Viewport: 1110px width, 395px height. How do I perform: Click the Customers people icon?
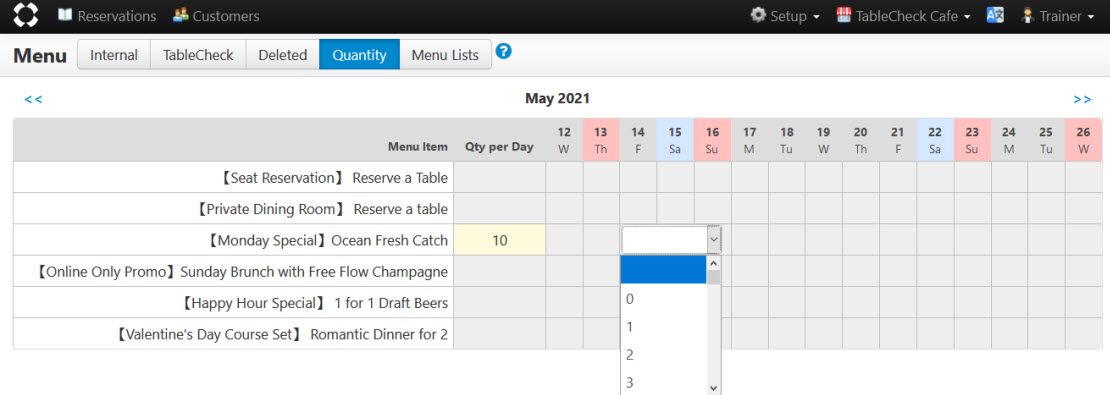[181, 15]
